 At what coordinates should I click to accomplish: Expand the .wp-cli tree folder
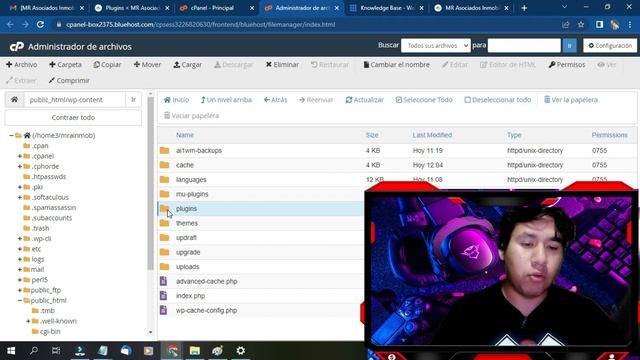[20, 239]
